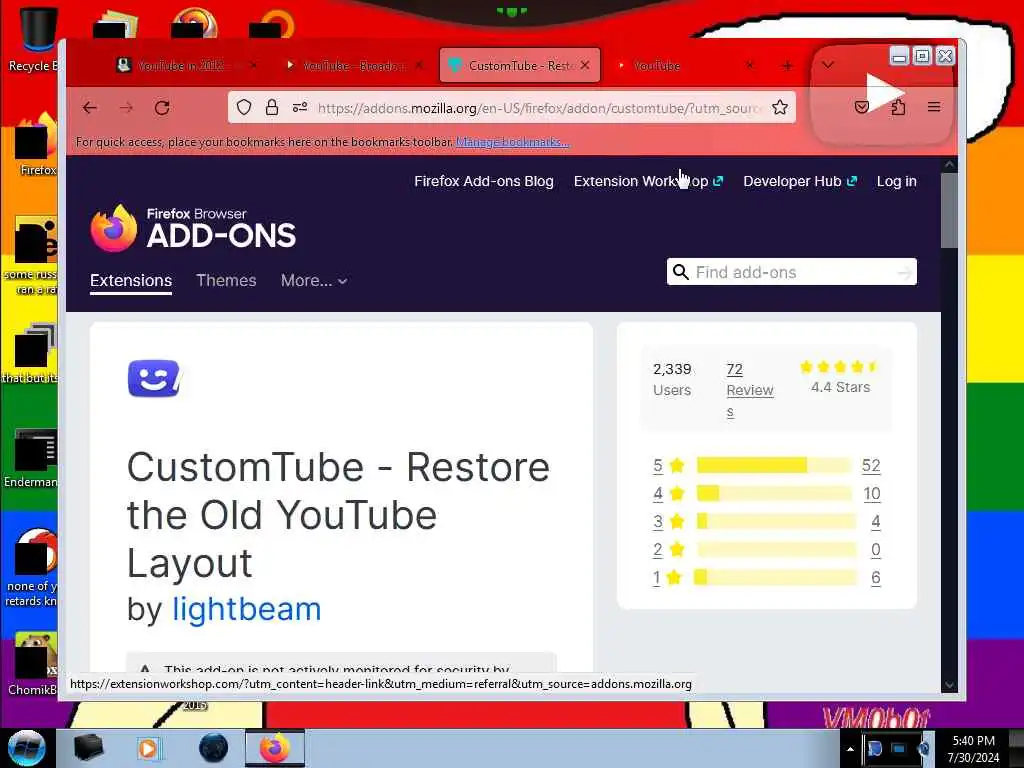Open a new tab with plus button
The image size is (1024, 768).
click(x=788, y=65)
